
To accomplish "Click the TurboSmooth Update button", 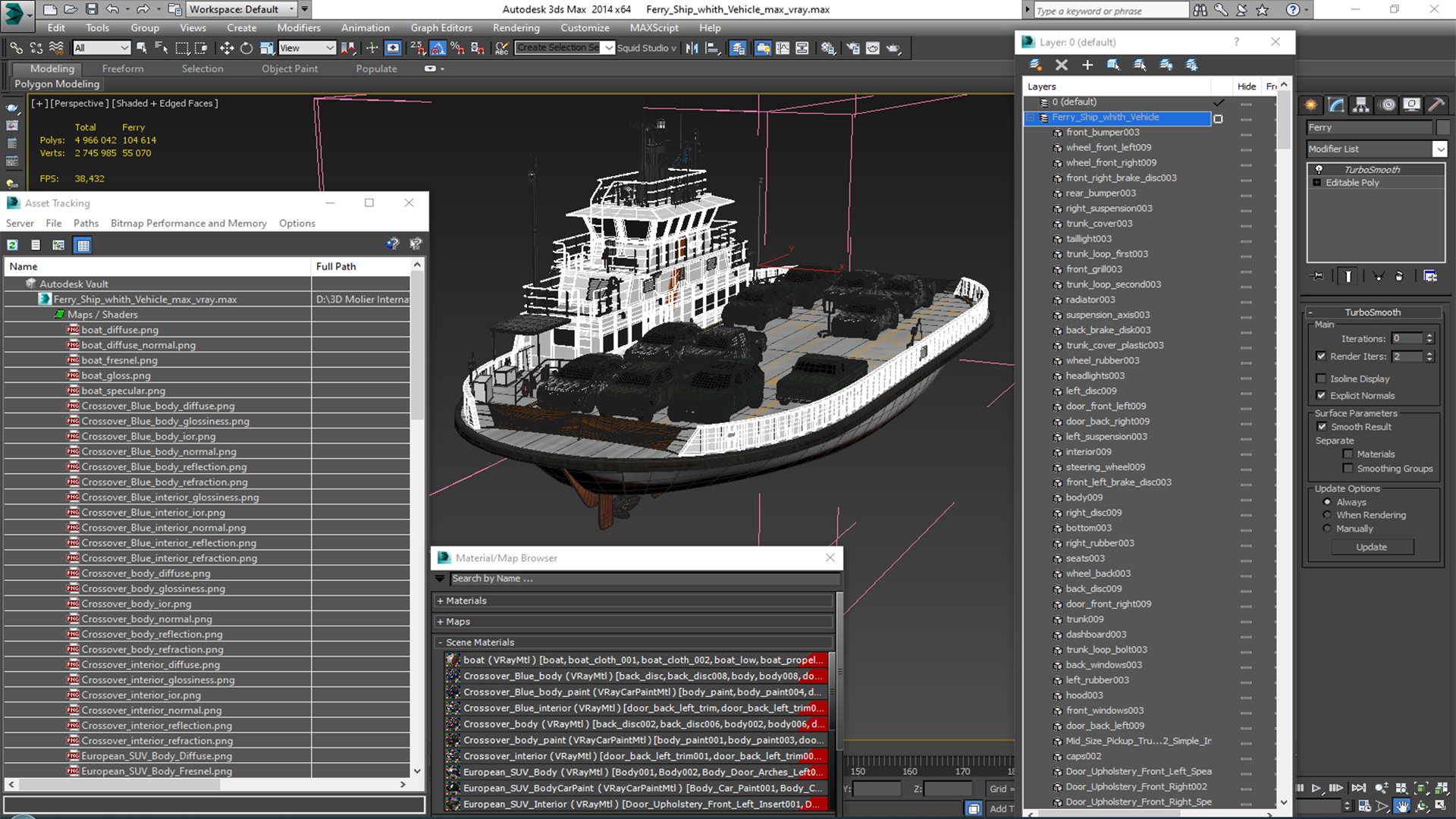I will [x=1371, y=547].
